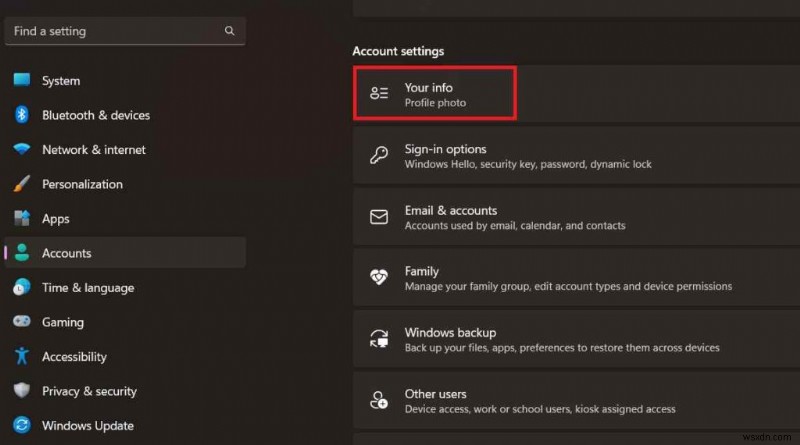Screen dimensions: 800x445
Task: Open Network & internet settings
Action: click(125, 150)
